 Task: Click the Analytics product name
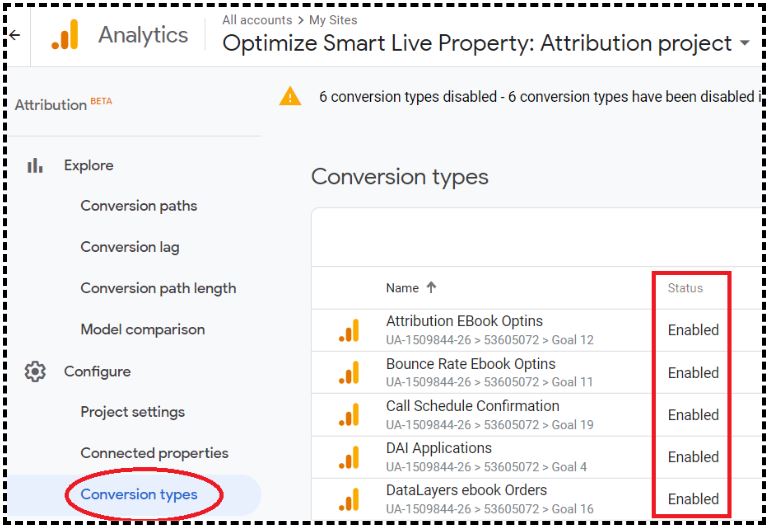click(x=143, y=35)
